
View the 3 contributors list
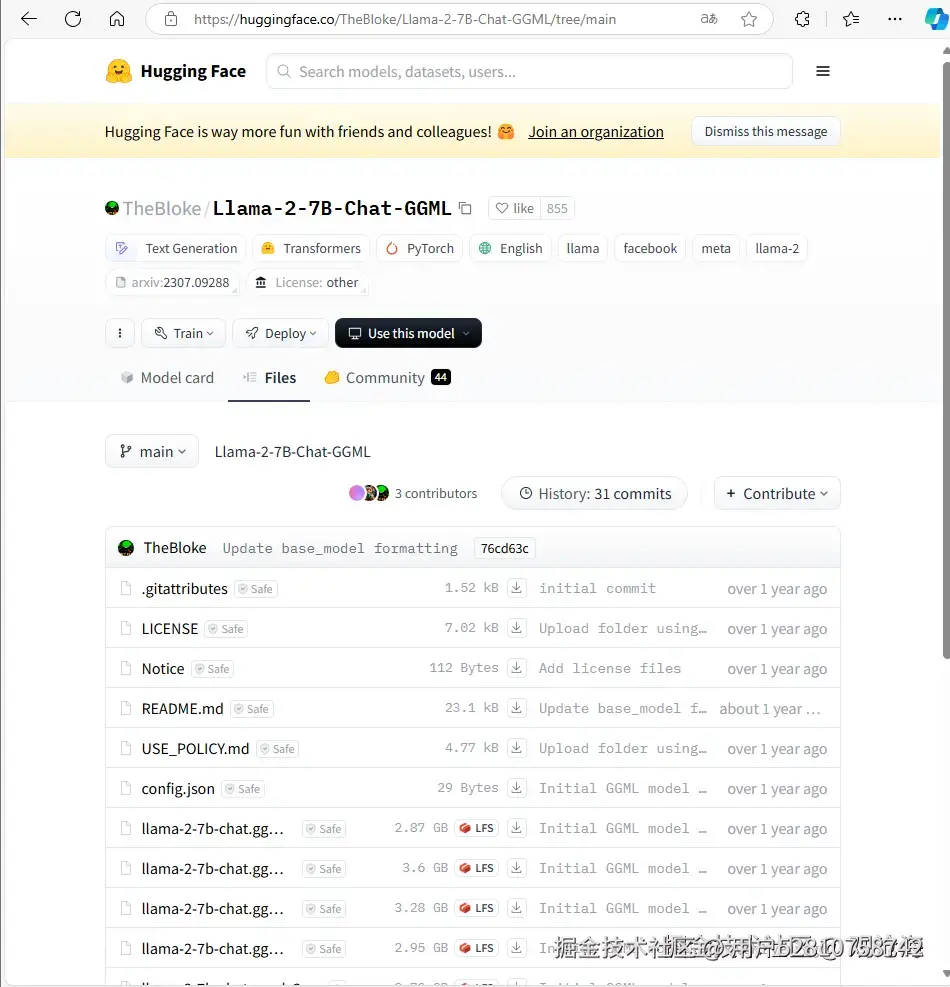(x=413, y=493)
